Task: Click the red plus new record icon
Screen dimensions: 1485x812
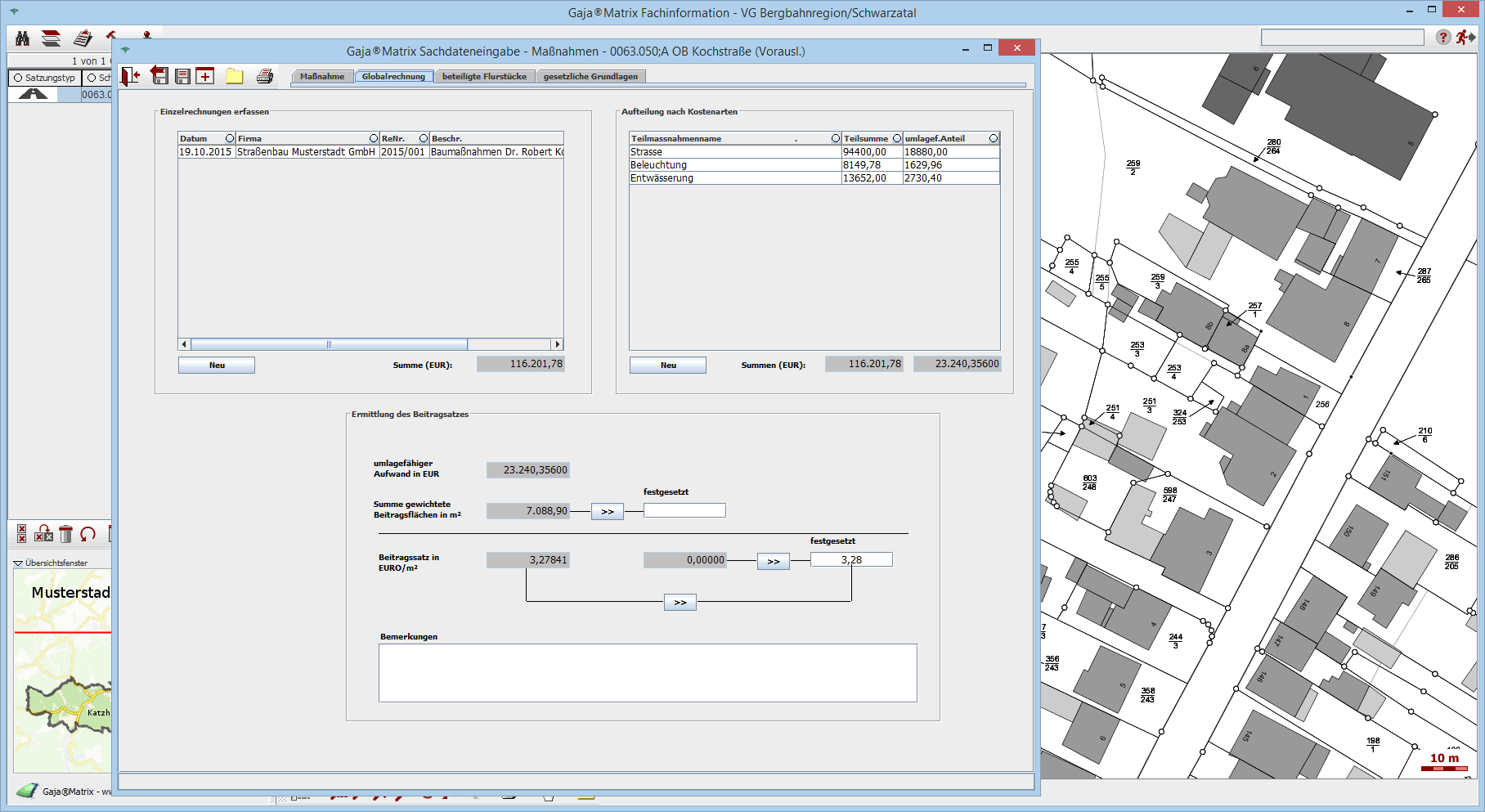Action: pos(205,76)
